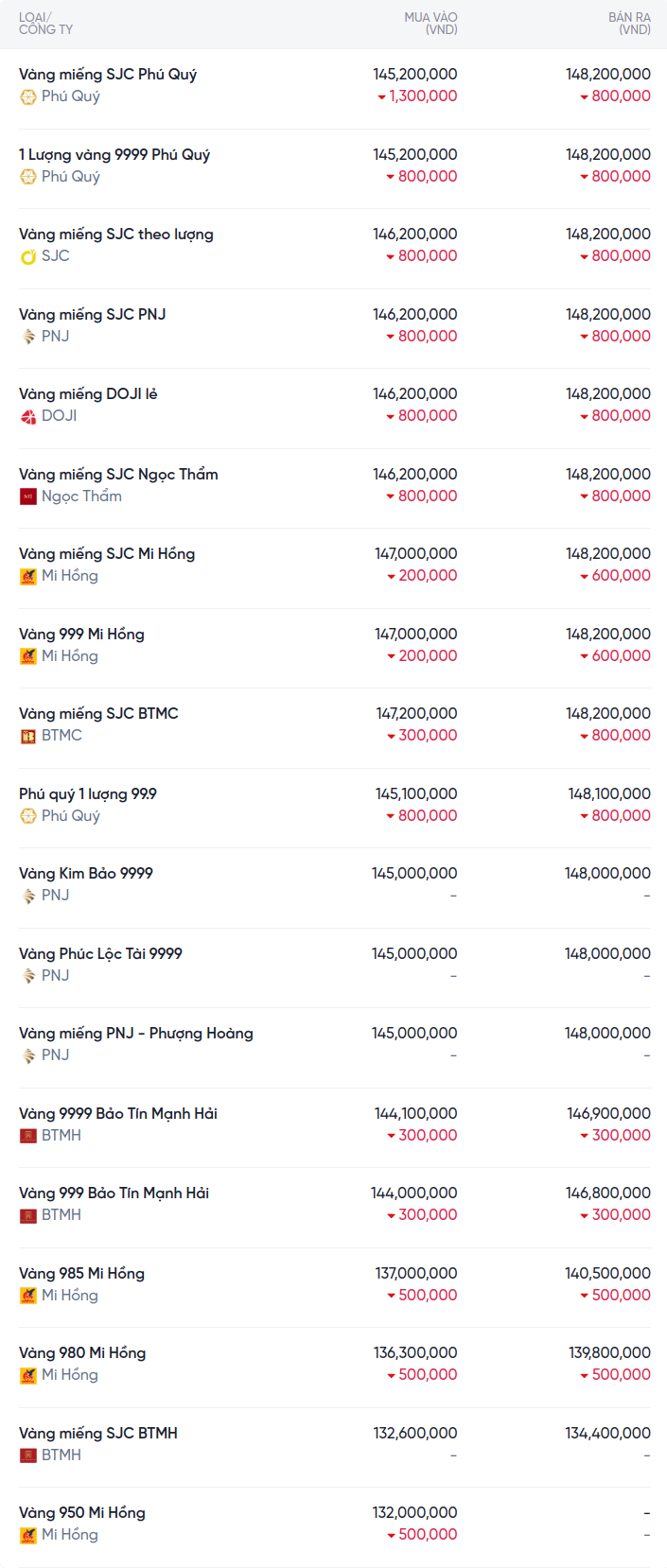667x1568 pixels.
Task: Click the PNJ logo under Vàng miếng SJC PNJ
Action: pos(28,337)
